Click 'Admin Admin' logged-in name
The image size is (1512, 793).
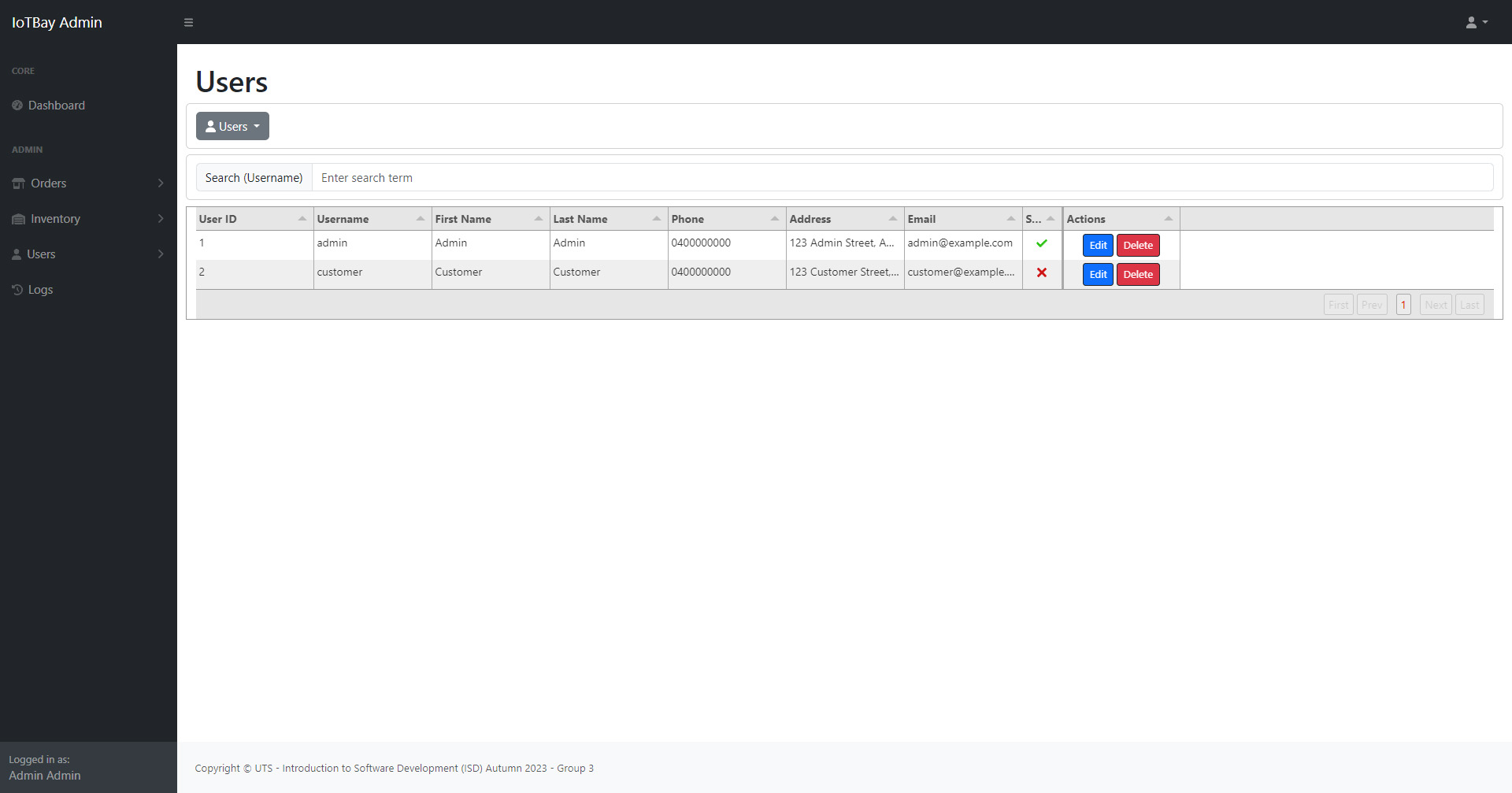(x=45, y=776)
